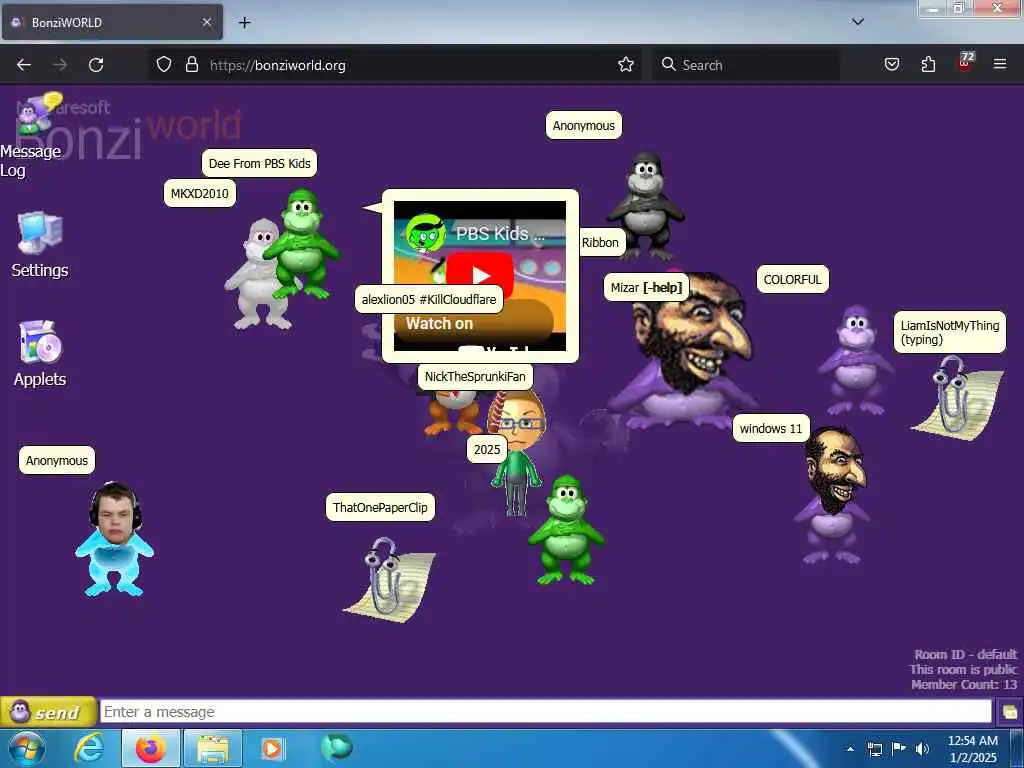Open the Windows Start button

click(26, 748)
